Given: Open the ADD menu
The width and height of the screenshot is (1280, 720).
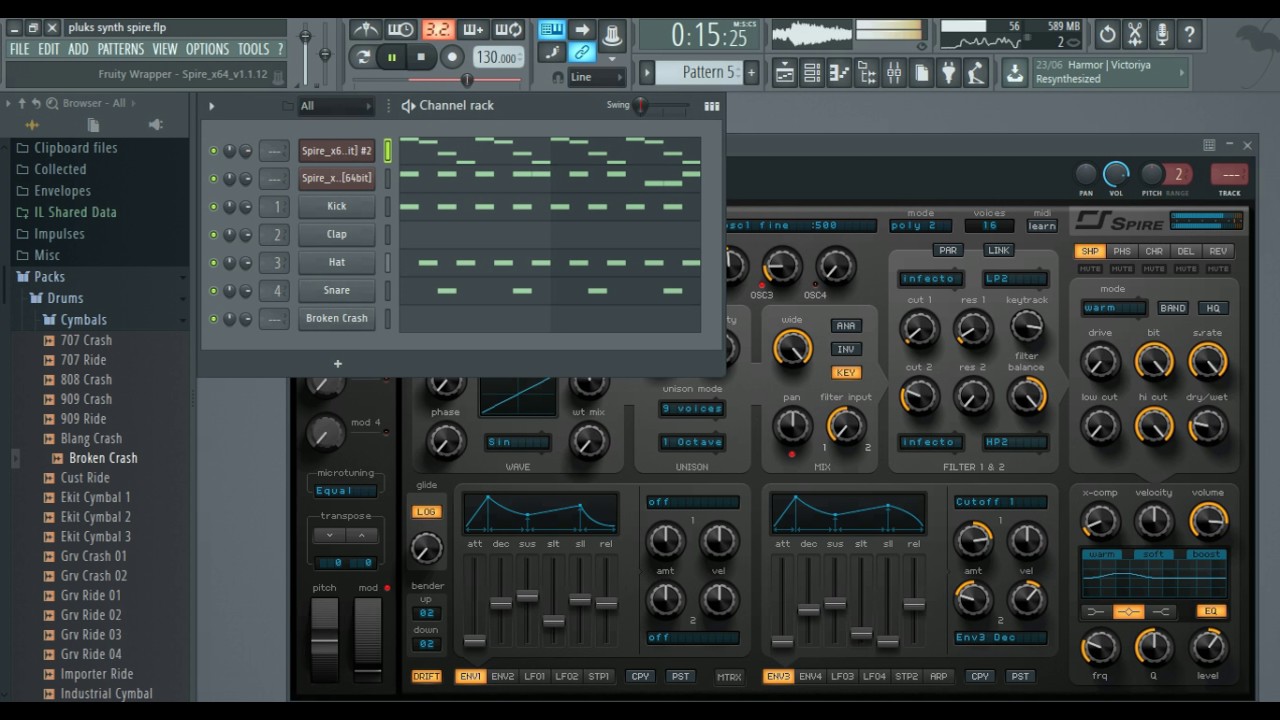Looking at the screenshot, I should (x=78, y=49).
